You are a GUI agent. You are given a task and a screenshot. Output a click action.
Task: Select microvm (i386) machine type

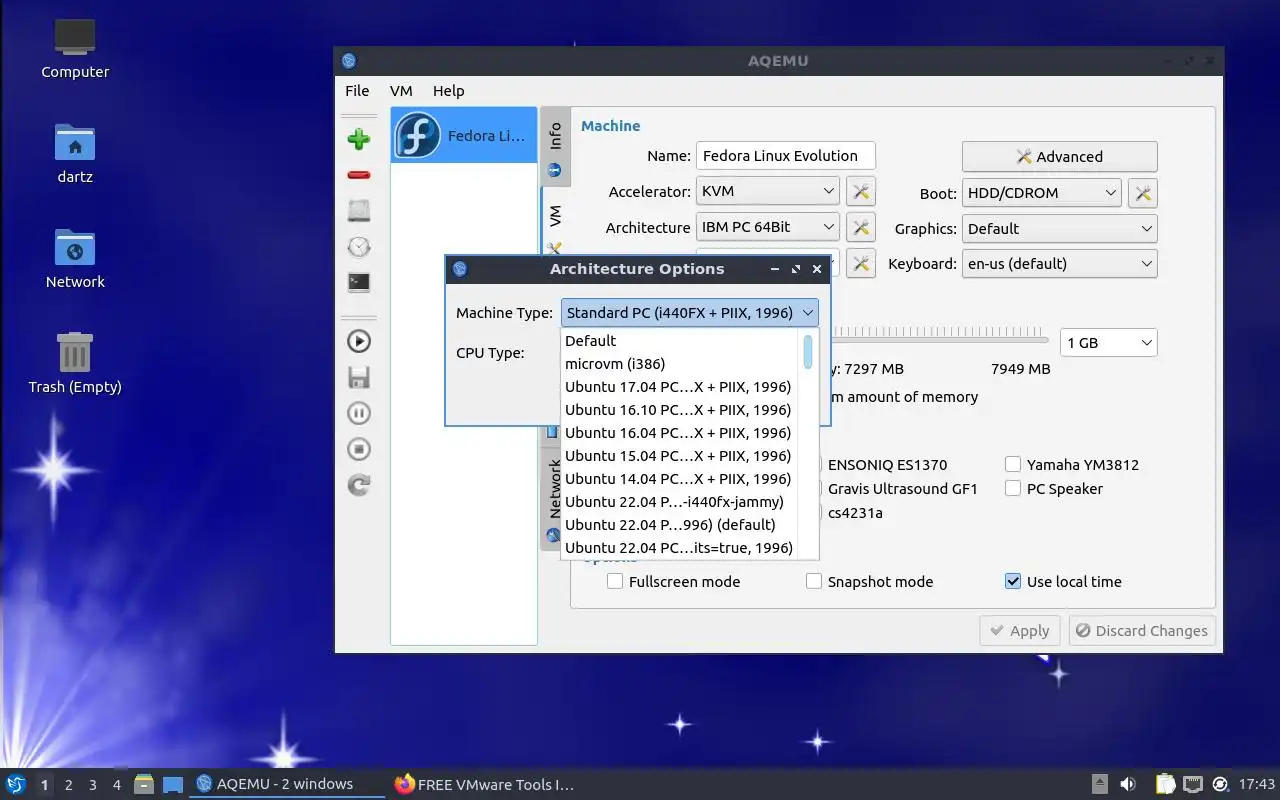(x=681, y=364)
